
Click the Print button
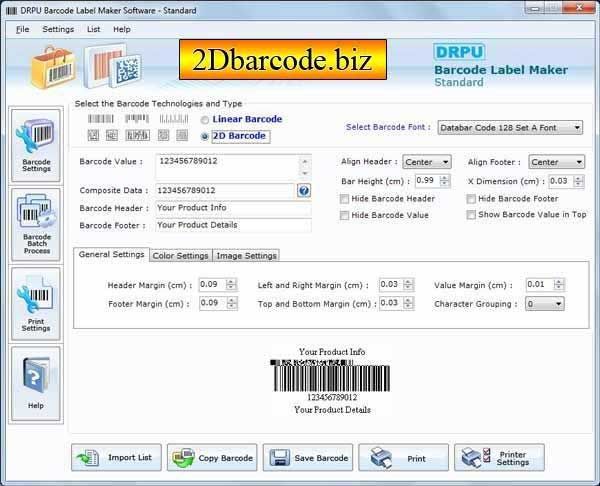[403, 457]
